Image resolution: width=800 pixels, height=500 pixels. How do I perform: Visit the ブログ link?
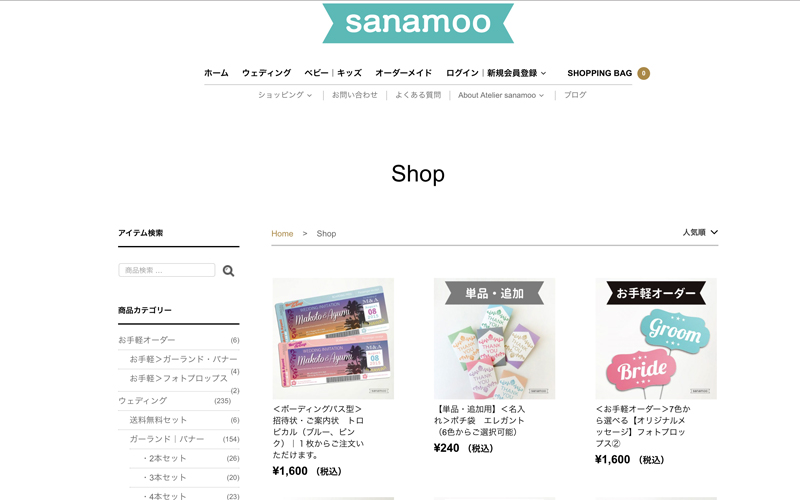575,95
